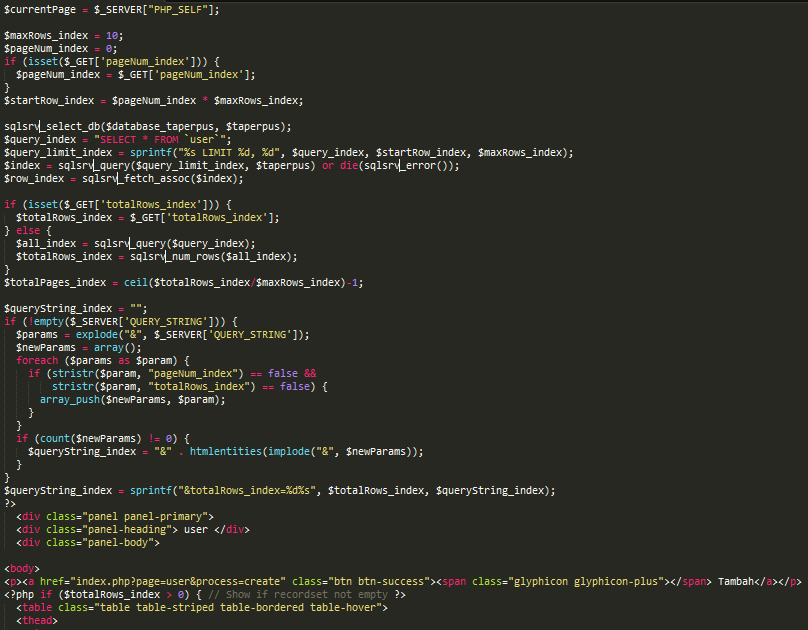Click the "&totalRows_index=%d%s" format string

pyautogui.click(x=246, y=490)
